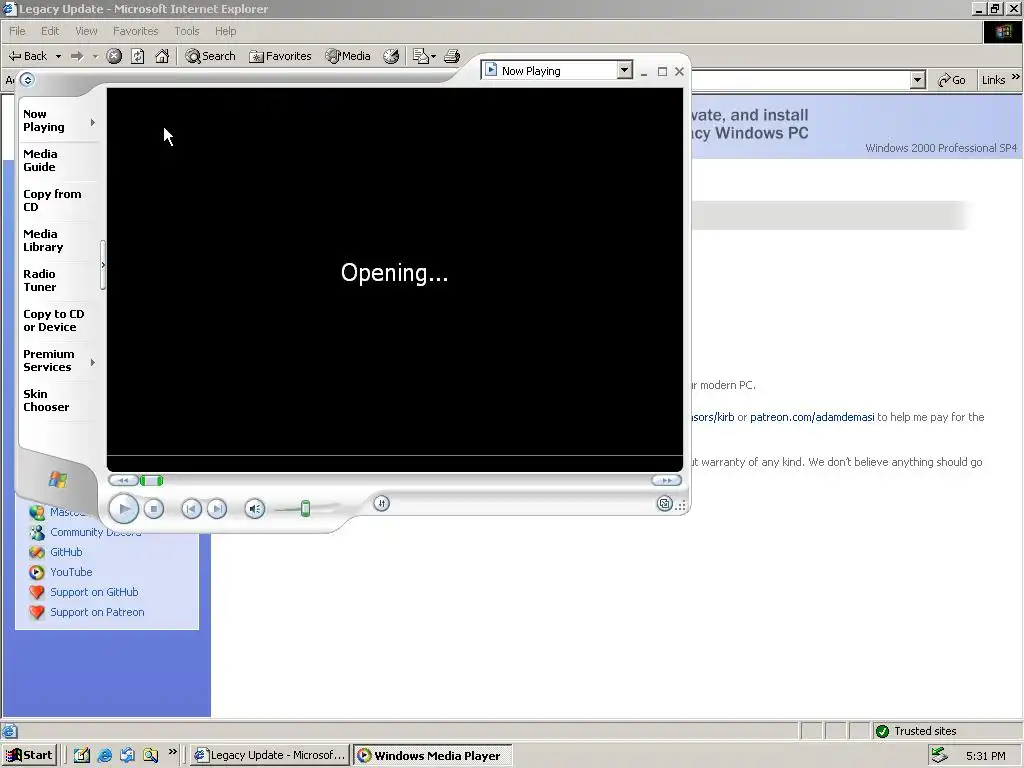Go to previous track in Media Player
The image size is (1024, 768).
coord(191,509)
